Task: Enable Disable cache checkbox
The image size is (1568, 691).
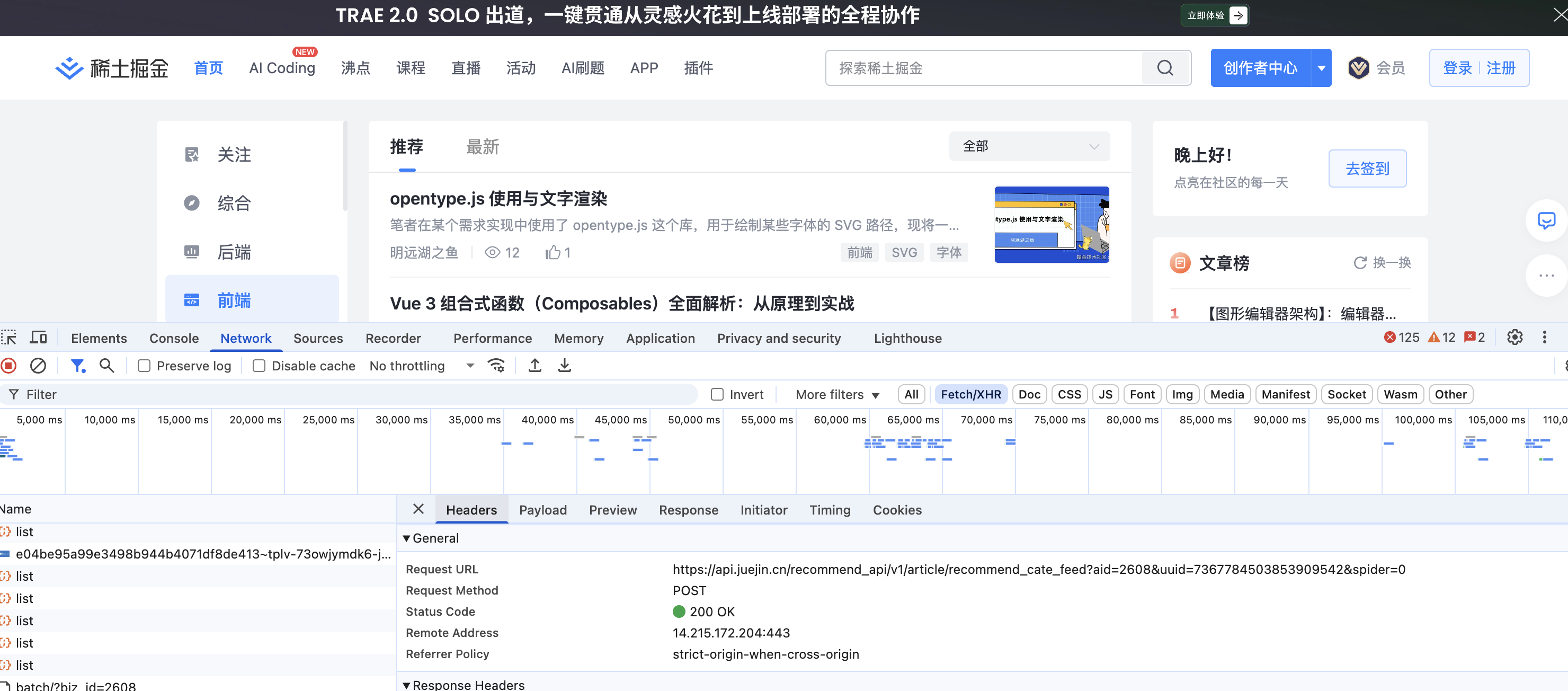Action: coord(260,366)
